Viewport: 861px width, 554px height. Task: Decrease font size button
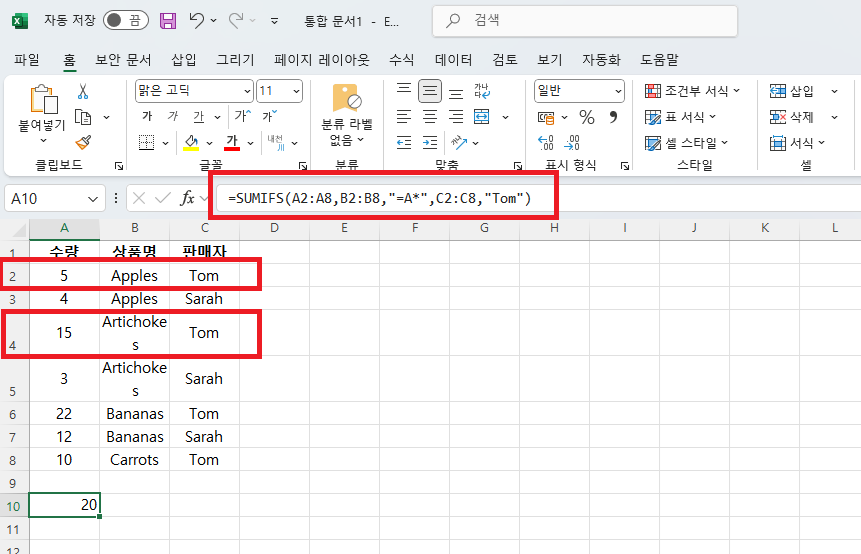click(x=270, y=116)
